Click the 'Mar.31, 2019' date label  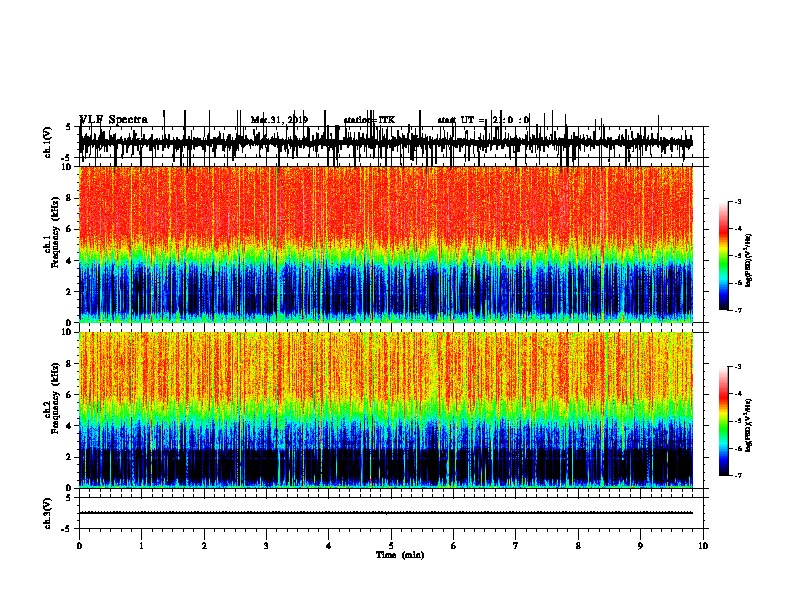click(279, 120)
